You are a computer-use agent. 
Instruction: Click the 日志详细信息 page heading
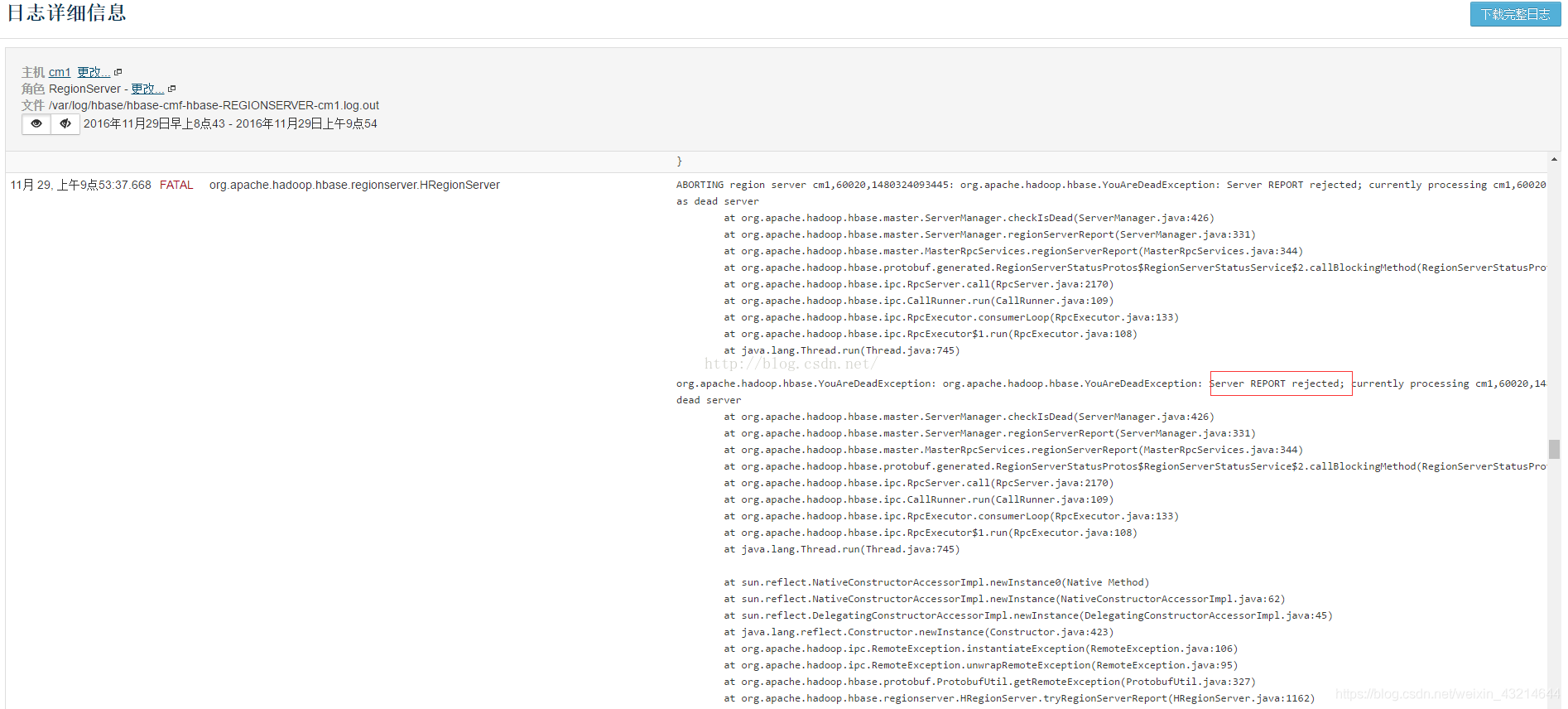point(66,13)
